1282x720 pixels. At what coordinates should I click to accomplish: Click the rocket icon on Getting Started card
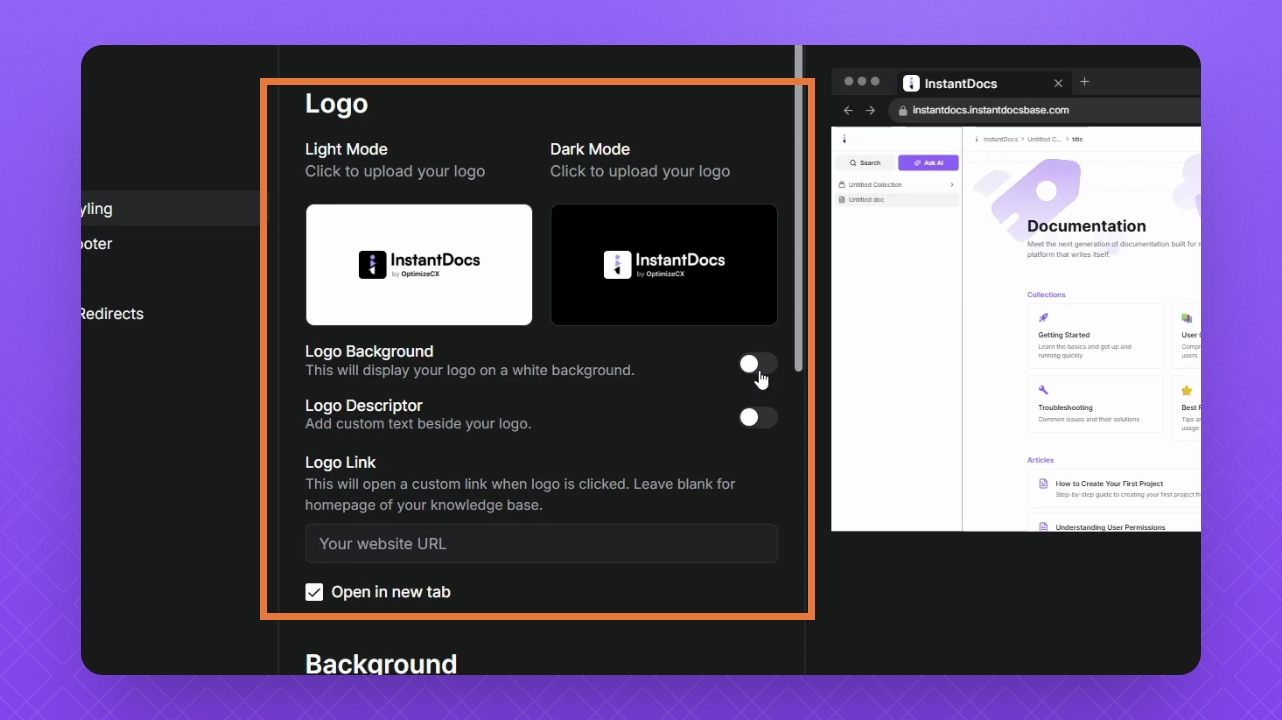pos(1043,318)
